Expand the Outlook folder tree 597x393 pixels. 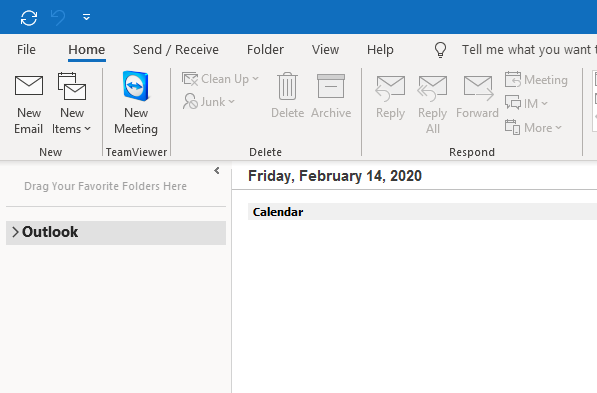point(15,232)
